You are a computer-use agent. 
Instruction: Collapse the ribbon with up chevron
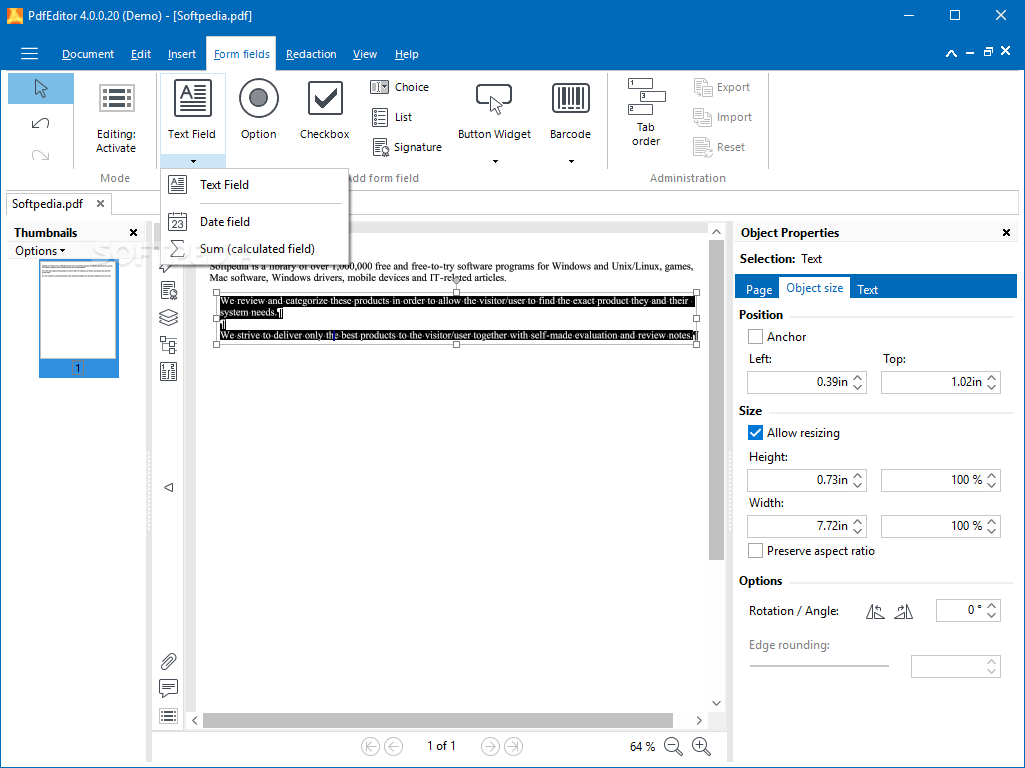[x=951, y=53]
